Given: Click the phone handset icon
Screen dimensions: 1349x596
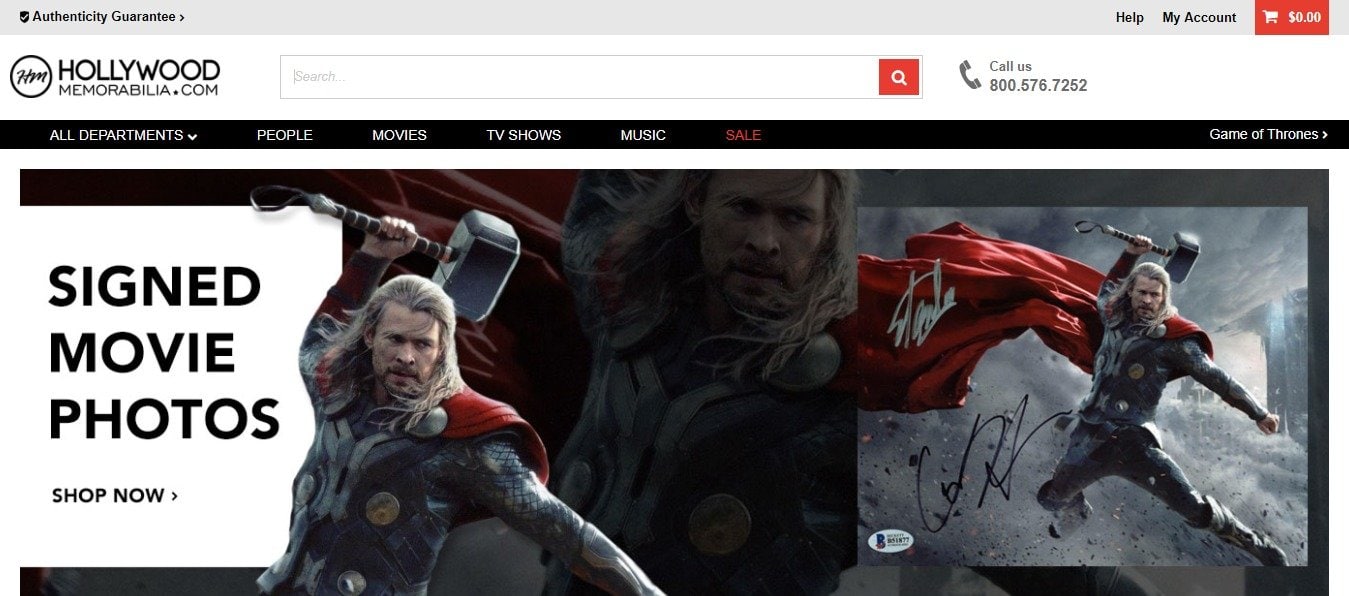Looking at the screenshot, I should click(x=970, y=75).
